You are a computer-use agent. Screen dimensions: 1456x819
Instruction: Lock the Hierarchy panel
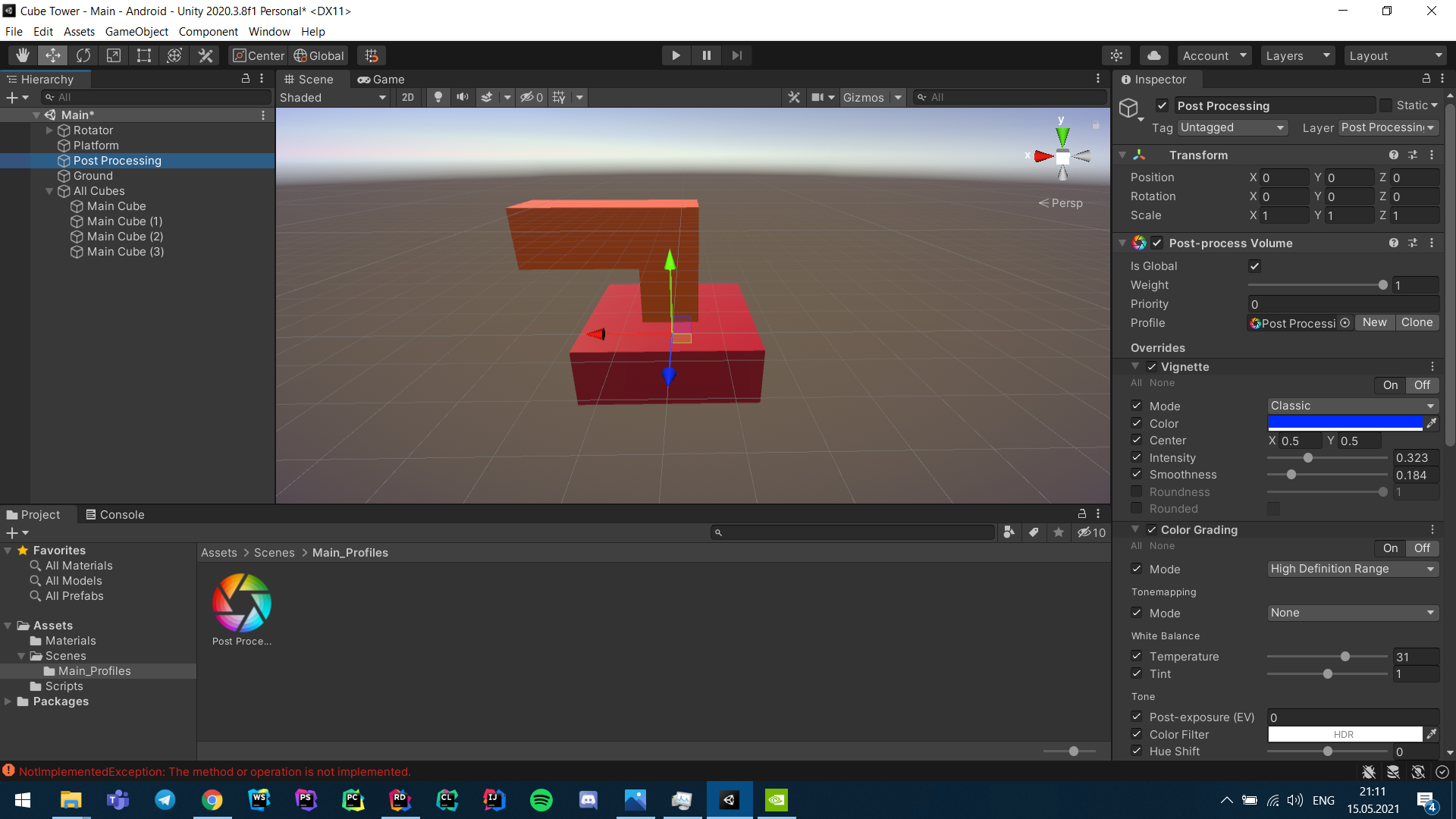pos(246,79)
